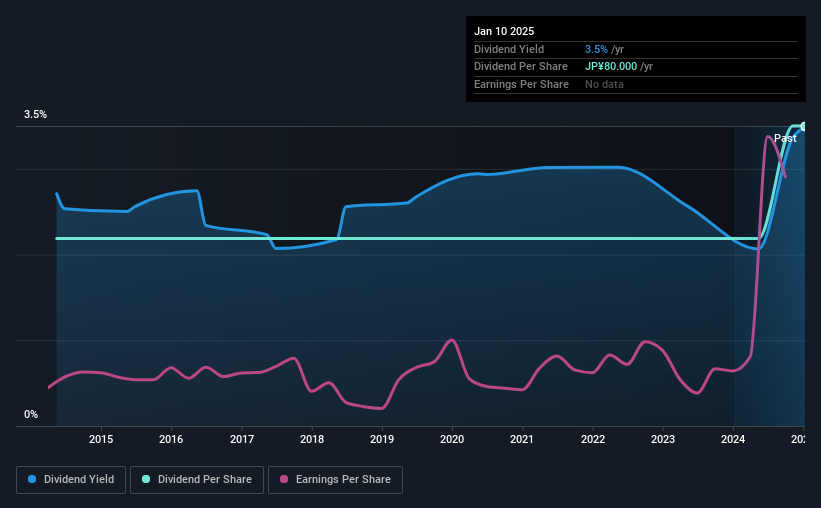Click the 3.5% y-axis label
This screenshot has height=508, width=821.
click(x=35, y=114)
